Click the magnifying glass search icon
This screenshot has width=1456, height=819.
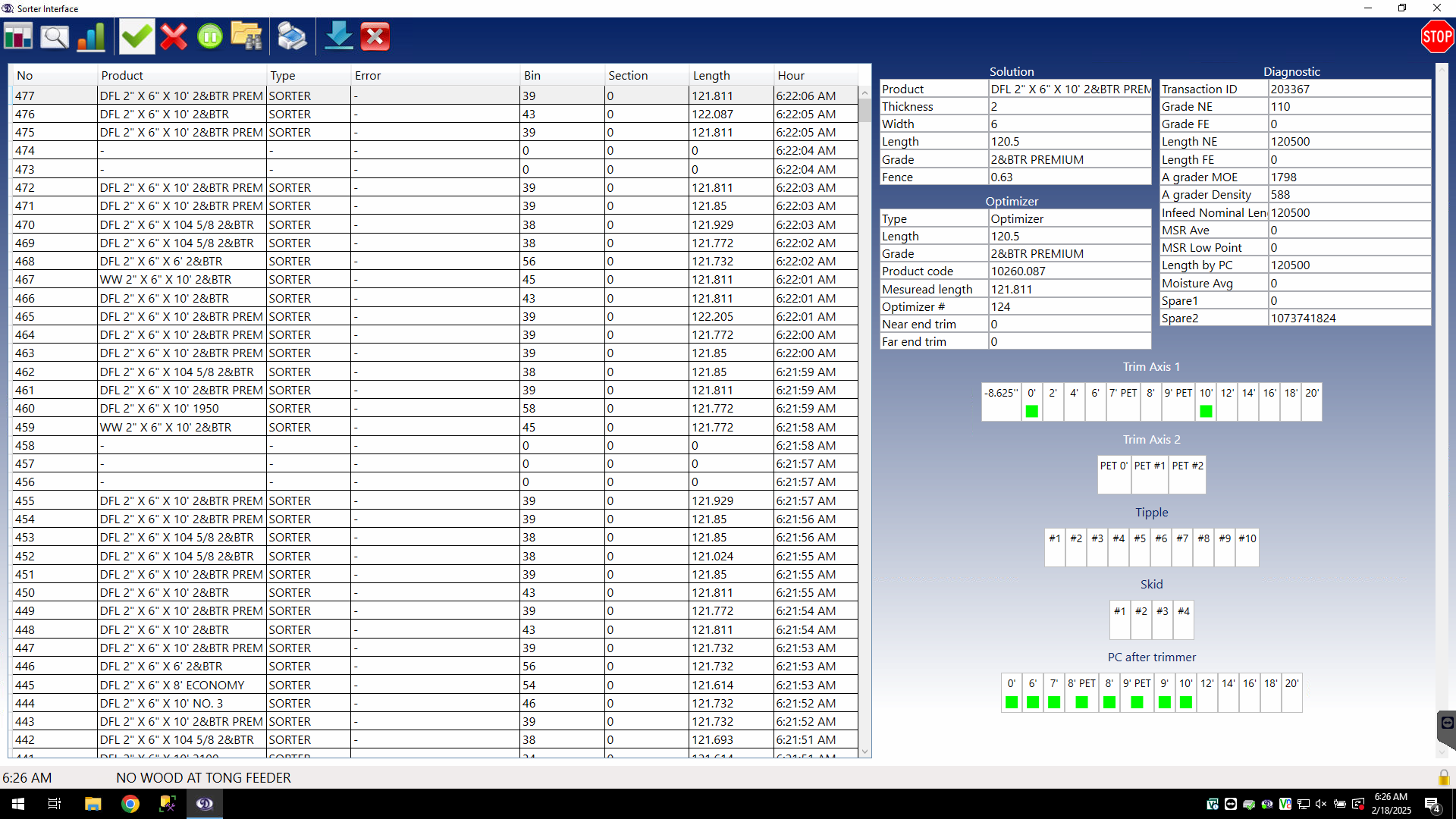click(x=55, y=36)
